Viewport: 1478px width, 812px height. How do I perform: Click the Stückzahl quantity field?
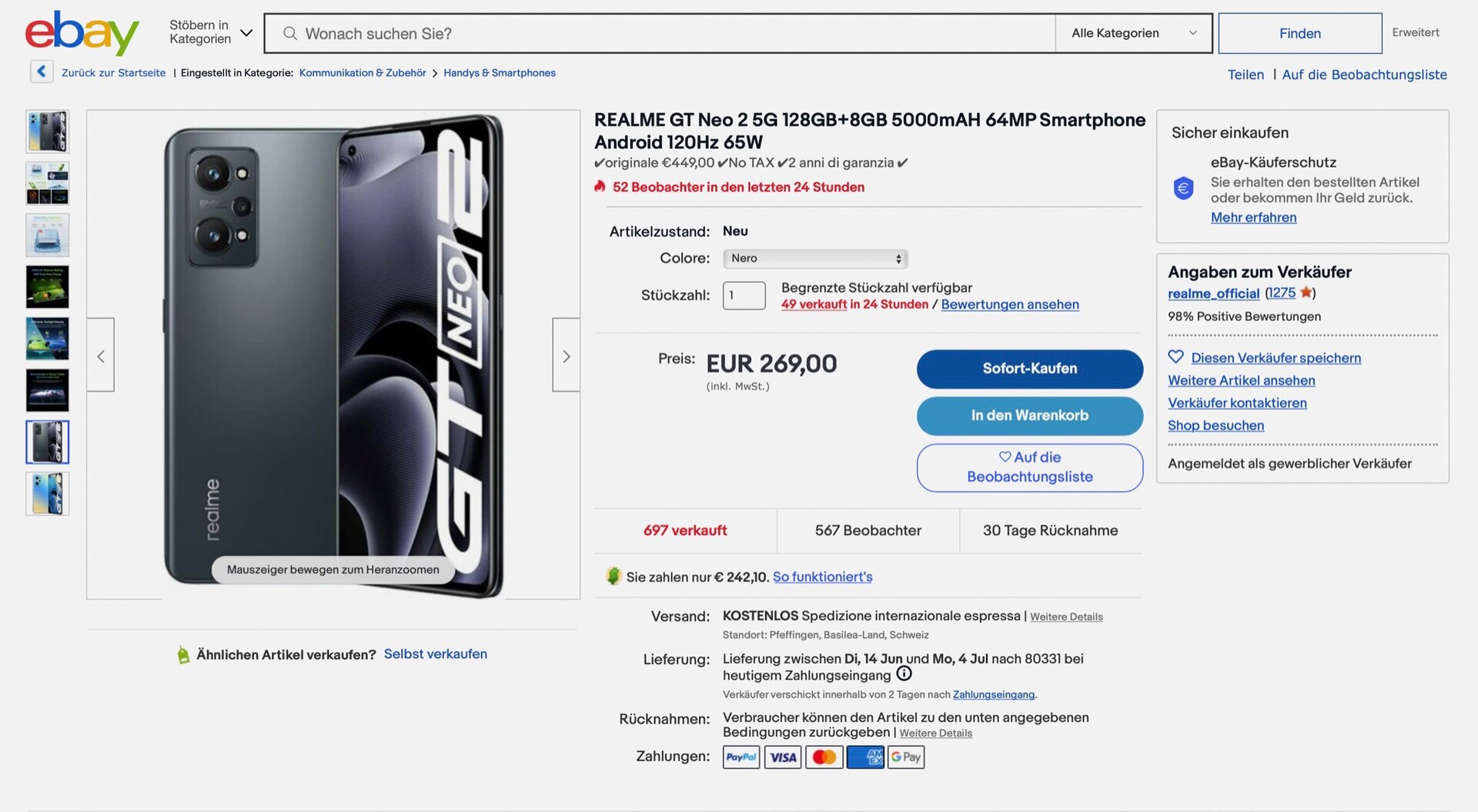point(744,296)
